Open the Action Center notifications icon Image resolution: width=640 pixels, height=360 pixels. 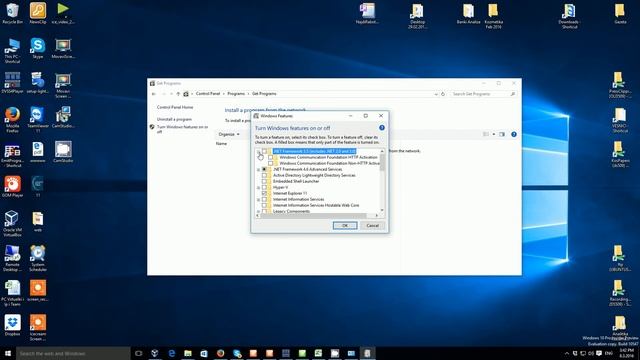click(x=599, y=353)
